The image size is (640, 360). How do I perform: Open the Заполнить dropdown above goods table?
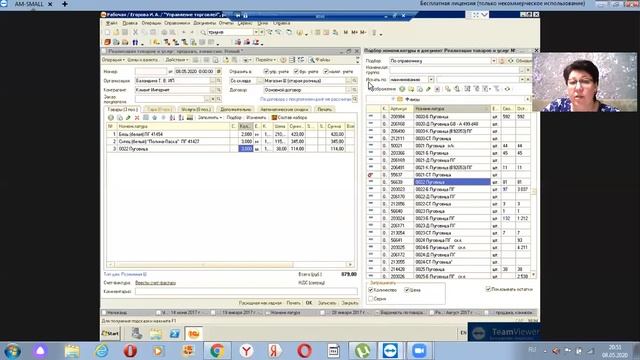[x=210, y=118]
